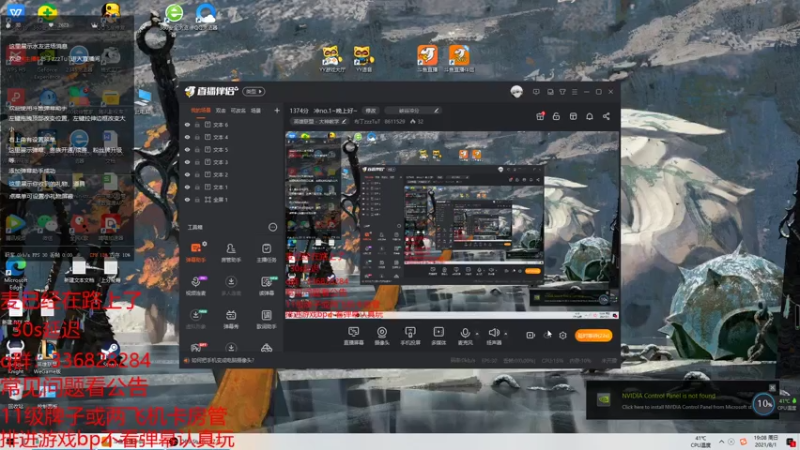Screen dimensions: 800x450
Task: Open the YY游戏大厅 desktop icon
Action: [332, 58]
